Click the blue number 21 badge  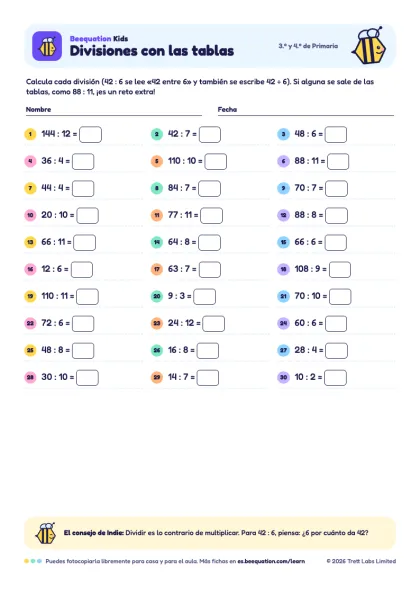tap(283, 296)
